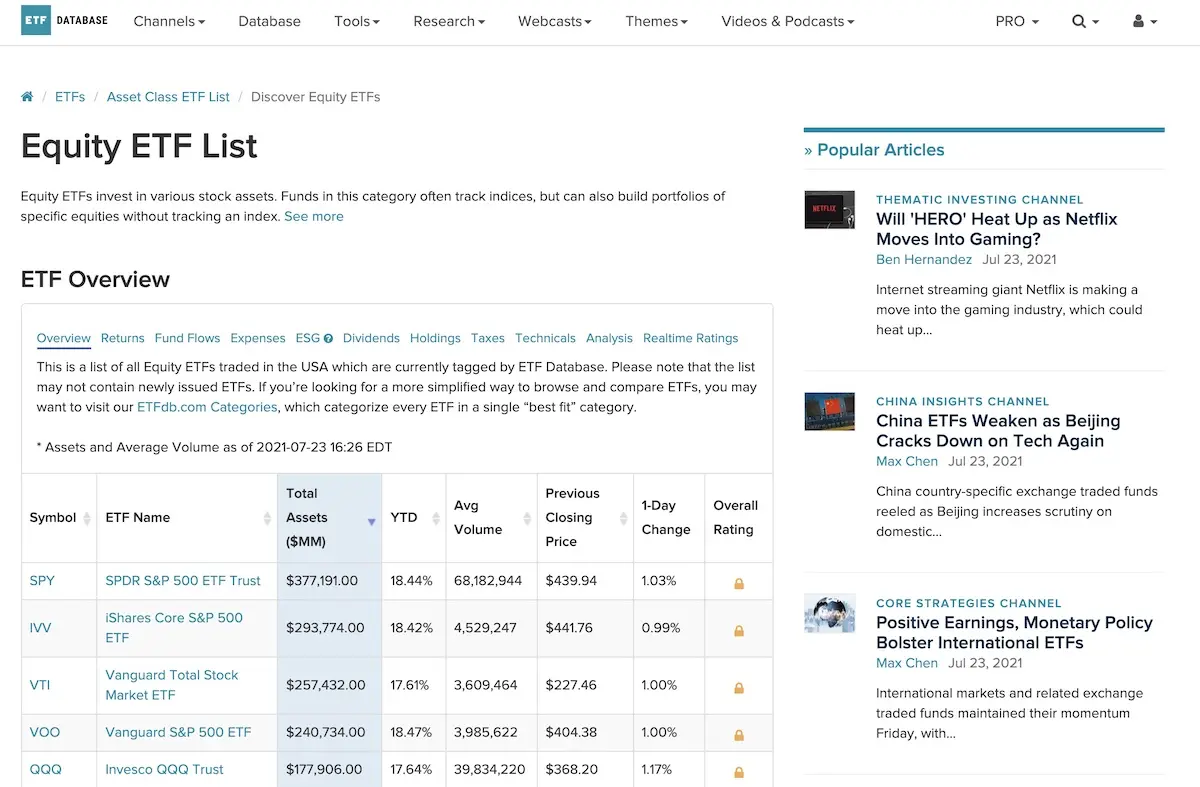Read 'Positive Earnings, Monetary Policy' article
Viewport: 1200px width, 787px height.
point(1014,633)
